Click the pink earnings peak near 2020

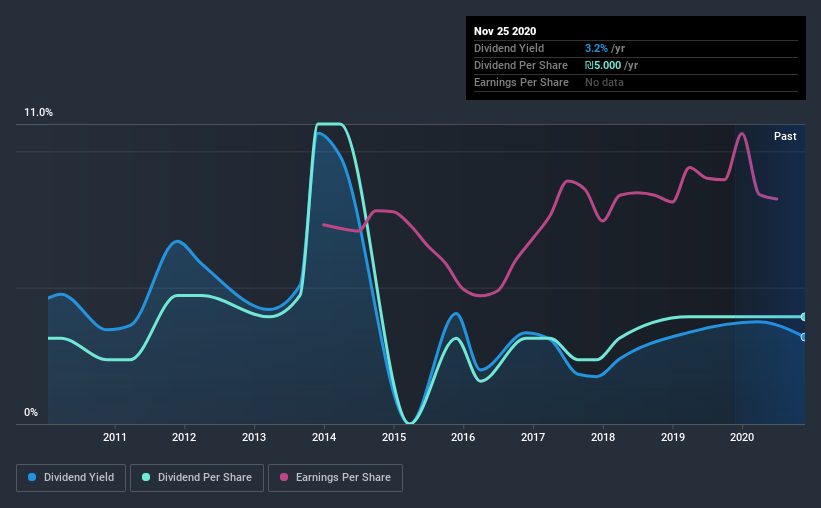741,134
